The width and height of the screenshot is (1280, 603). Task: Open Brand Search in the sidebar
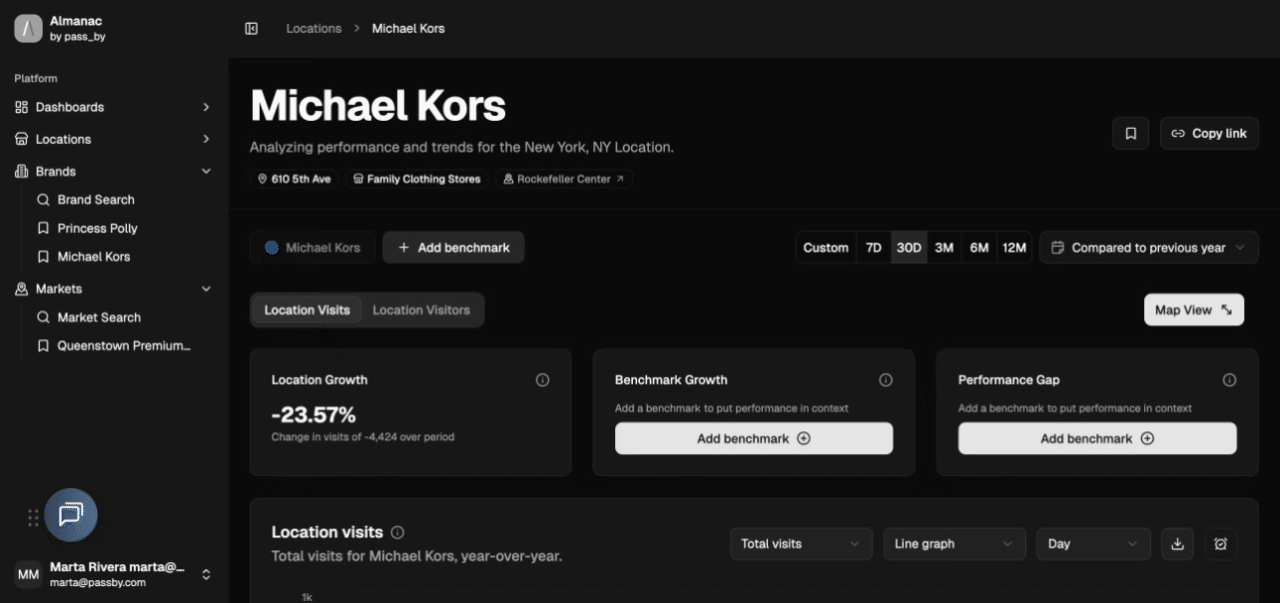click(95, 200)
